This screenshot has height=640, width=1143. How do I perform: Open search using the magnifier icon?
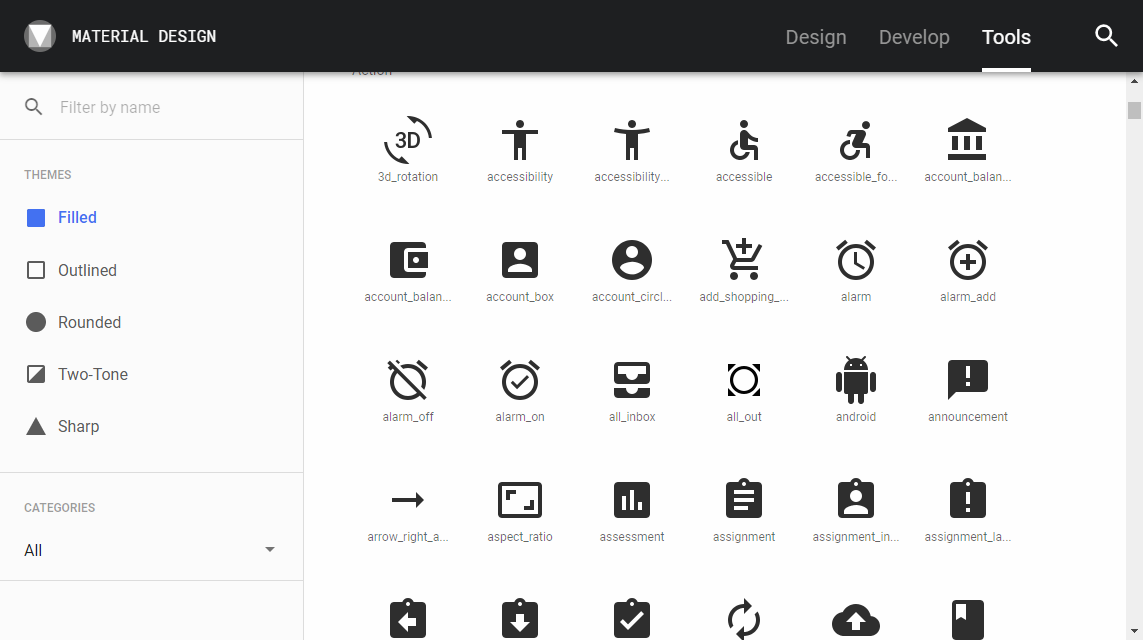pos(1106,36)
